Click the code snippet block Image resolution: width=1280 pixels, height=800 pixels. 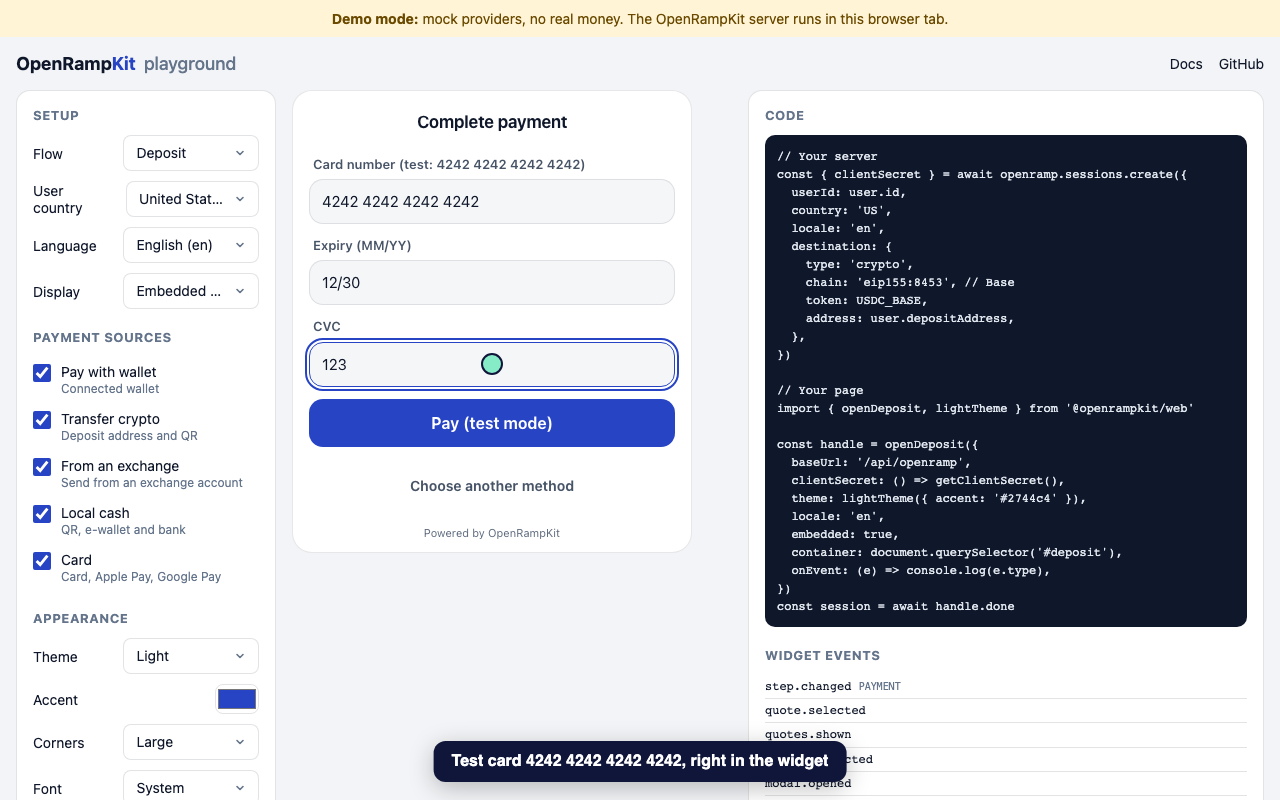(1006, 381)
